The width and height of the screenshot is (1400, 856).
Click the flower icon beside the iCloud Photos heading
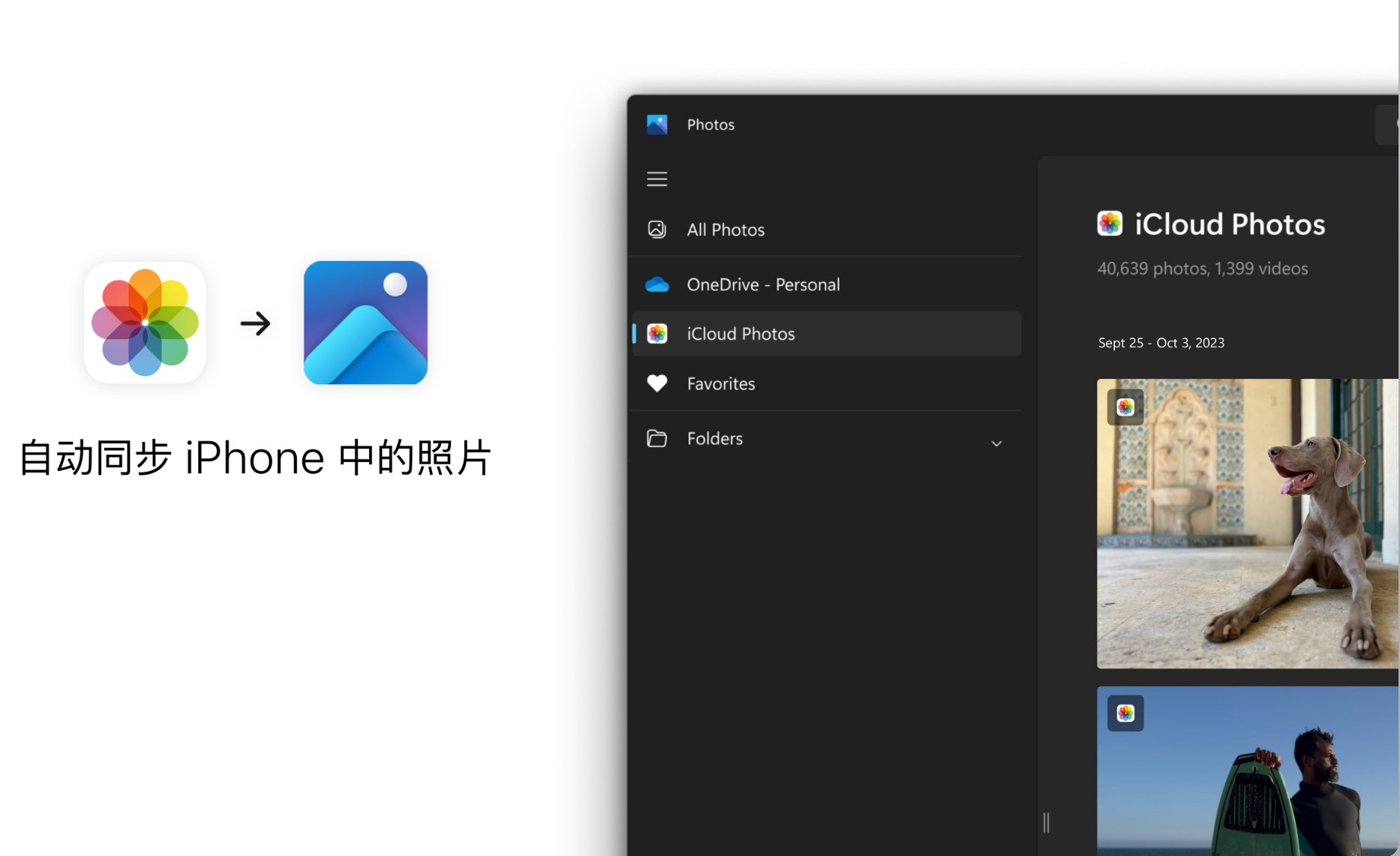click(1110, 224)
